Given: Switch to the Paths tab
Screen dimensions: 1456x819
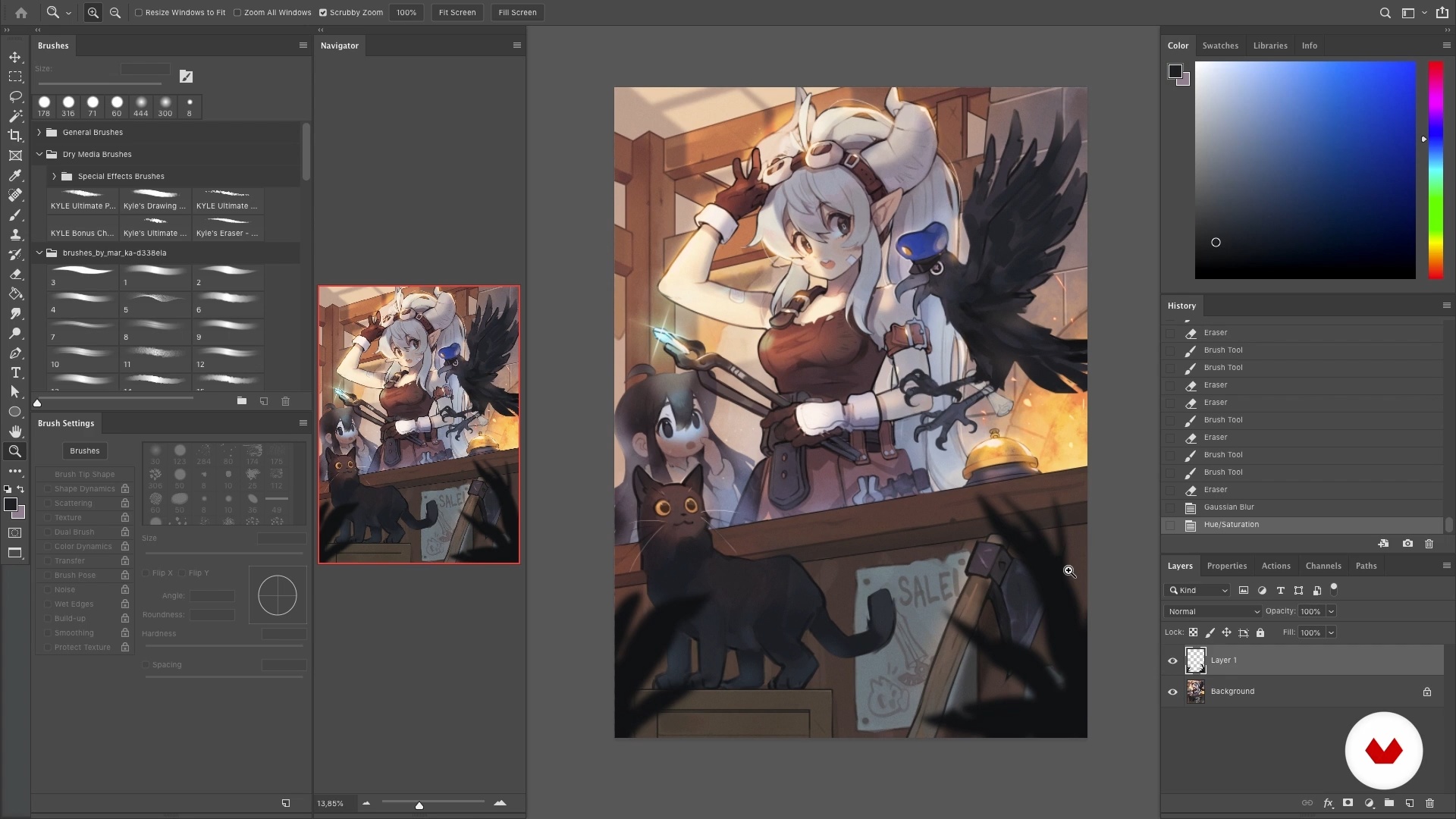Looking at the screenshot, I should point(1367,566).
